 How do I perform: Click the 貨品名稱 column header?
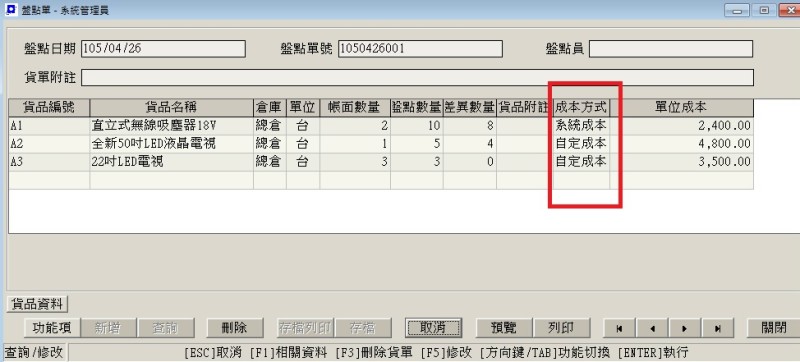(x=171, y=108)
